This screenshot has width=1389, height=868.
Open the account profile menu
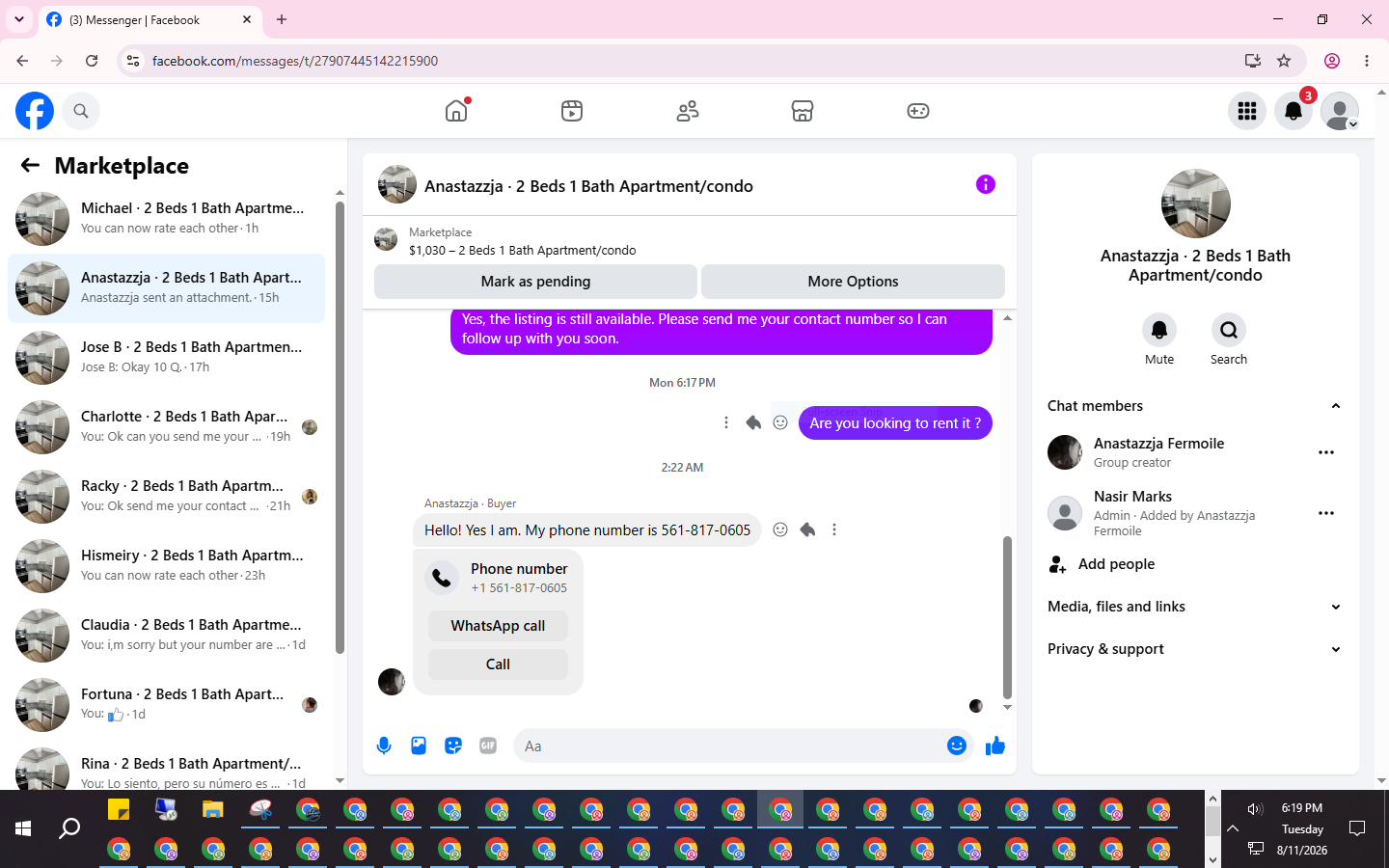(x=1340, y=111)
